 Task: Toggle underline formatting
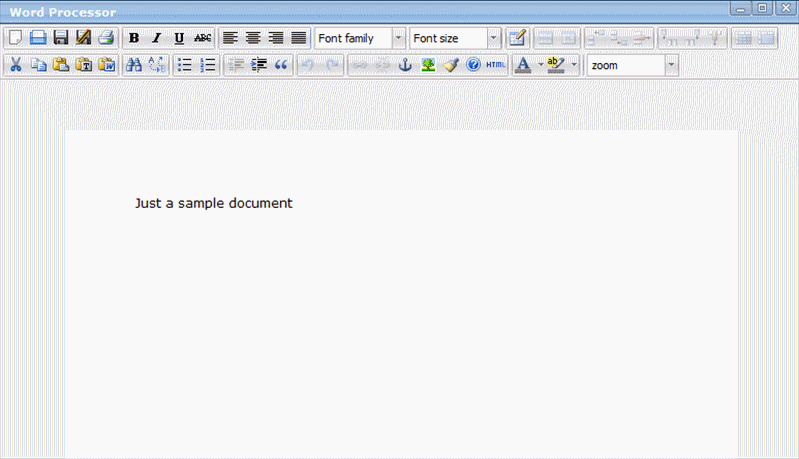point(179,38)
